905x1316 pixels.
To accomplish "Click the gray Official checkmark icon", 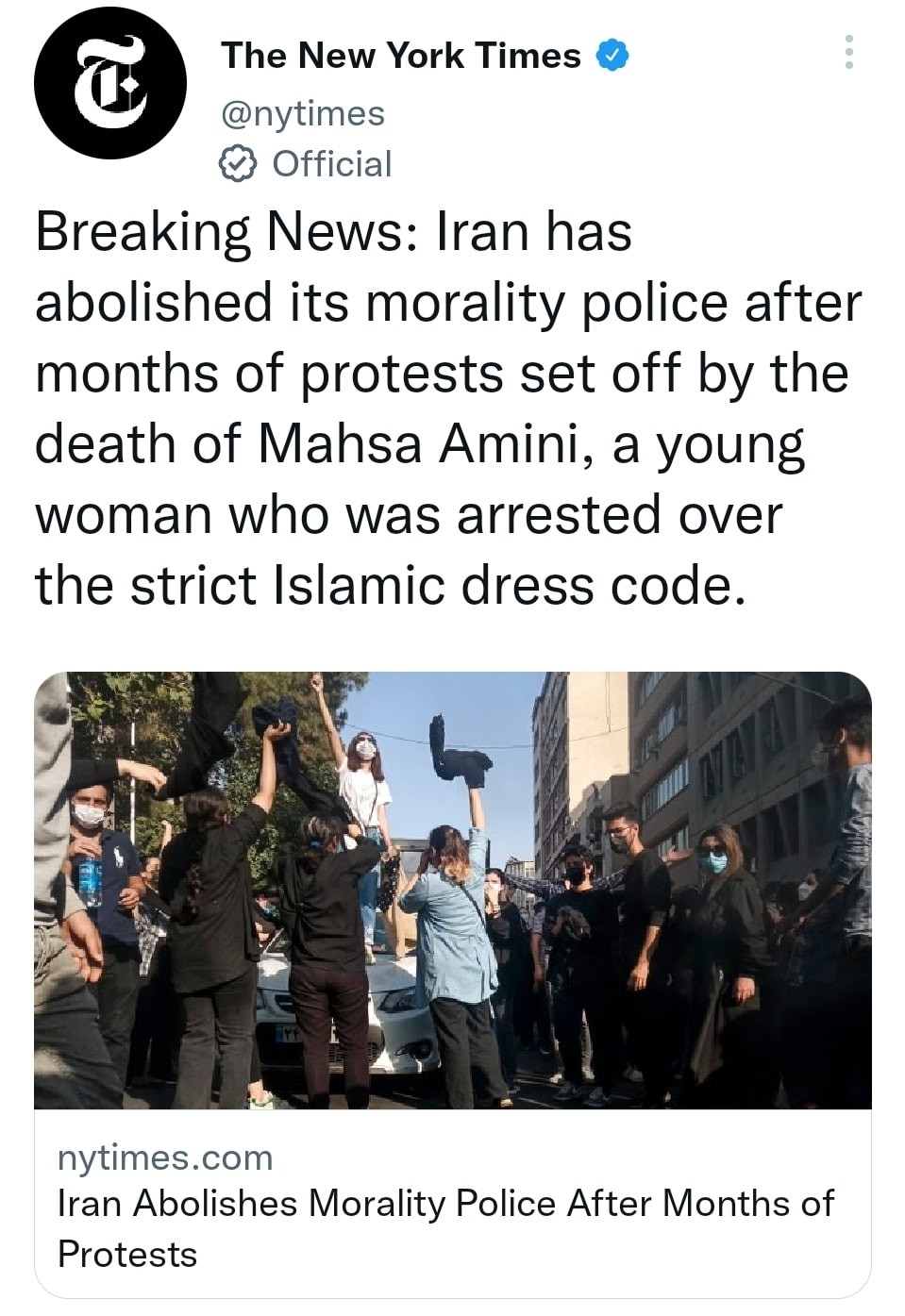I will pyautogui.click(x=239, y=164).
